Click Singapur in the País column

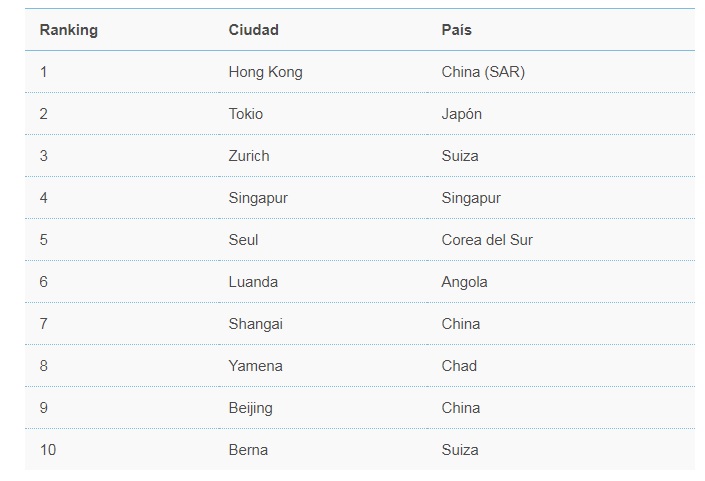click(471, 198)
